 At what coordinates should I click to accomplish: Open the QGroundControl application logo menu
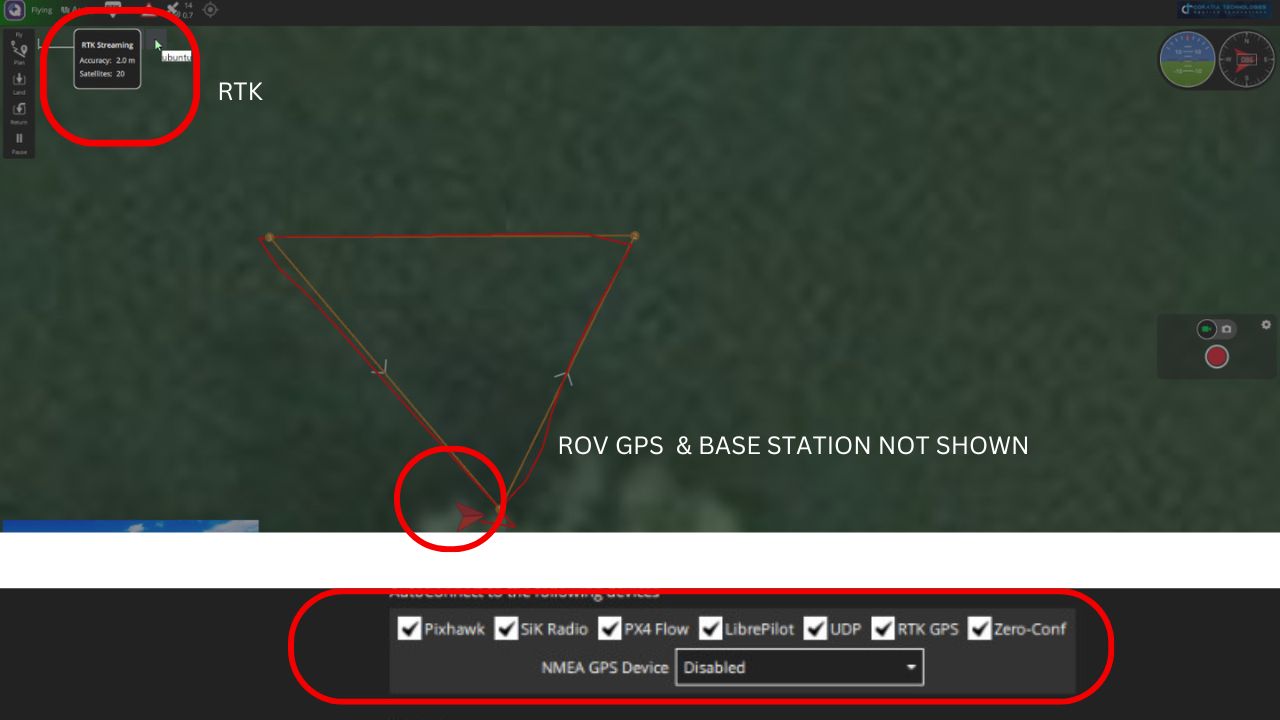click(15, 10)
